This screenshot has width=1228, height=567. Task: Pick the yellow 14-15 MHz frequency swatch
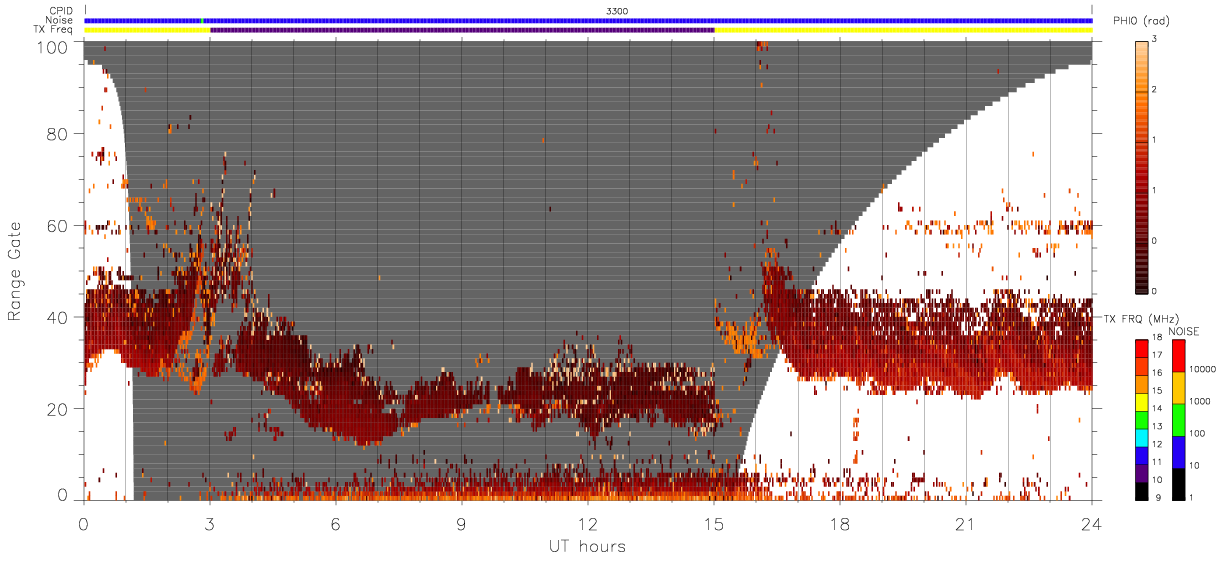point(1142,402)
